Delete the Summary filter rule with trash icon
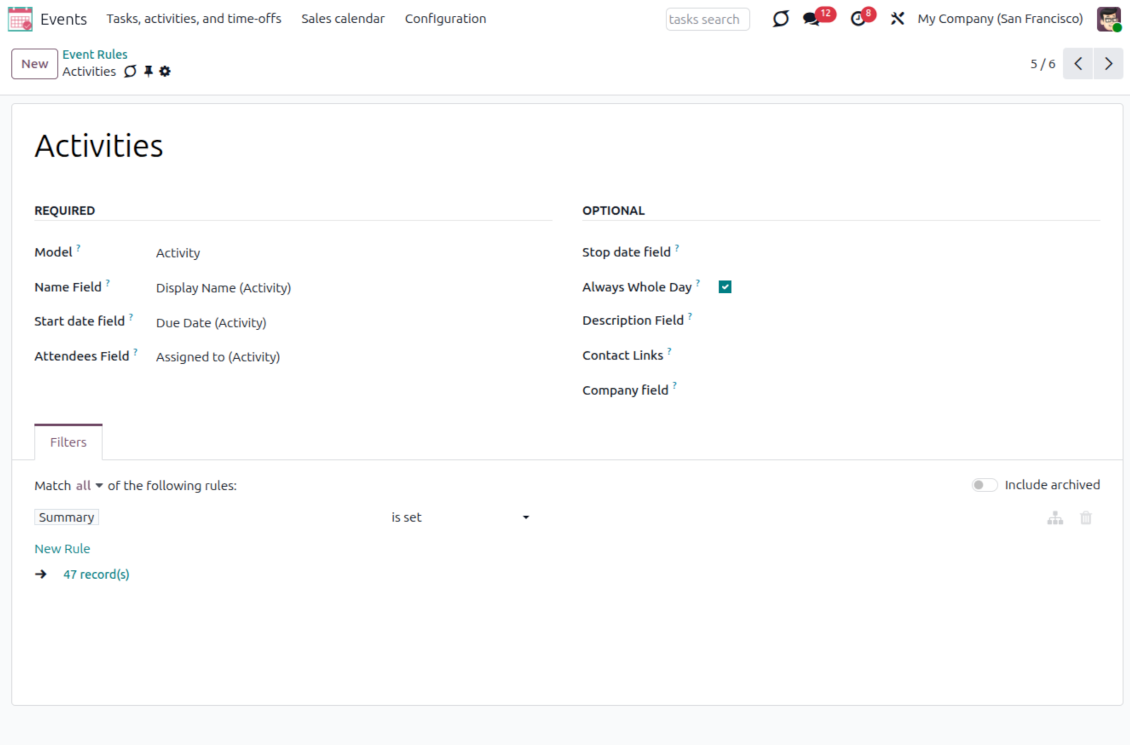This screenshot has width=1130, height=745. (1086, 518)
